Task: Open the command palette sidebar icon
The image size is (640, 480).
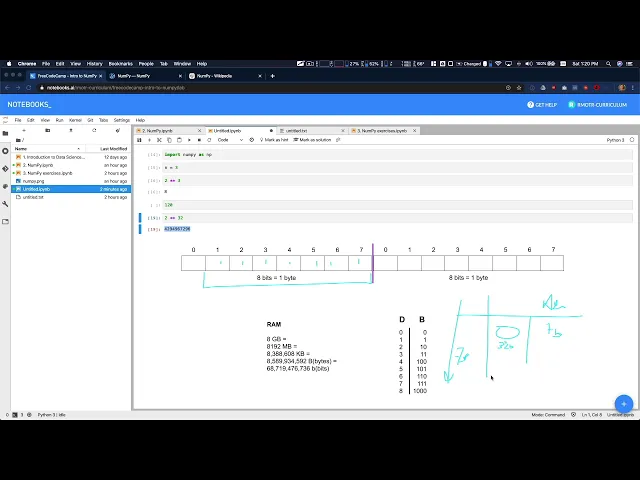Action: pos(5,186)
